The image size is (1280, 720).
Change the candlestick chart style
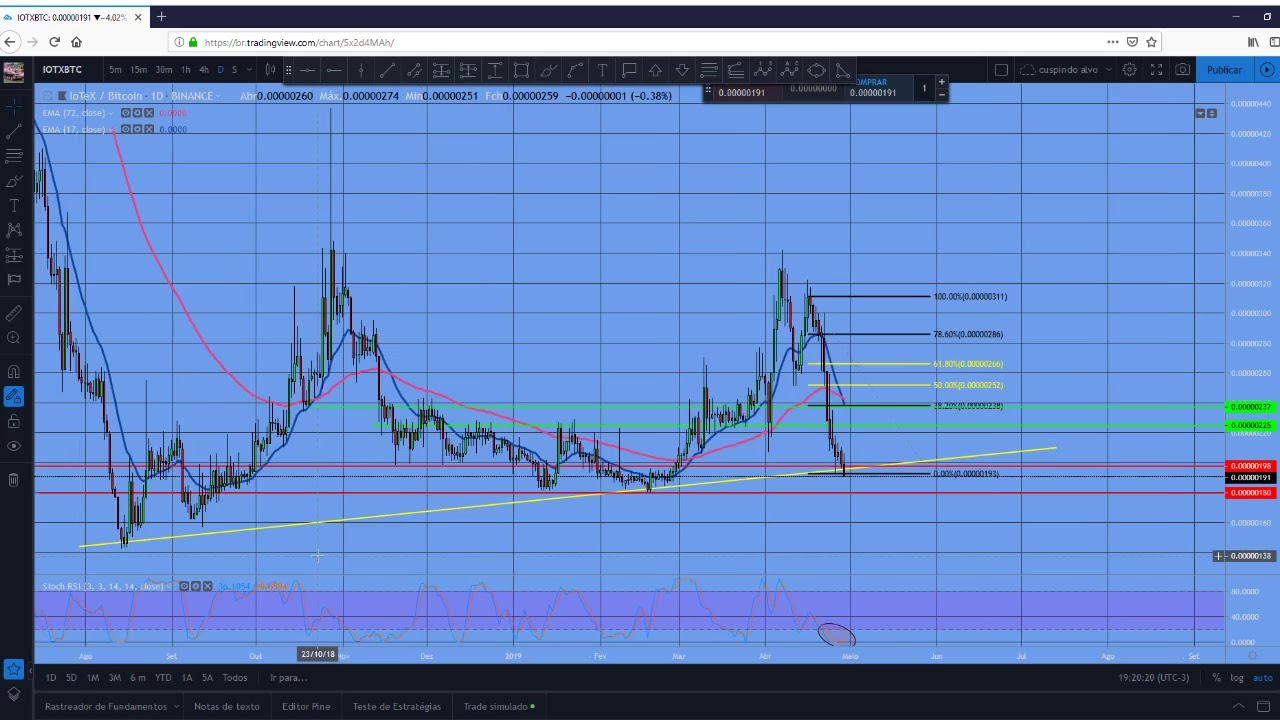270,69
